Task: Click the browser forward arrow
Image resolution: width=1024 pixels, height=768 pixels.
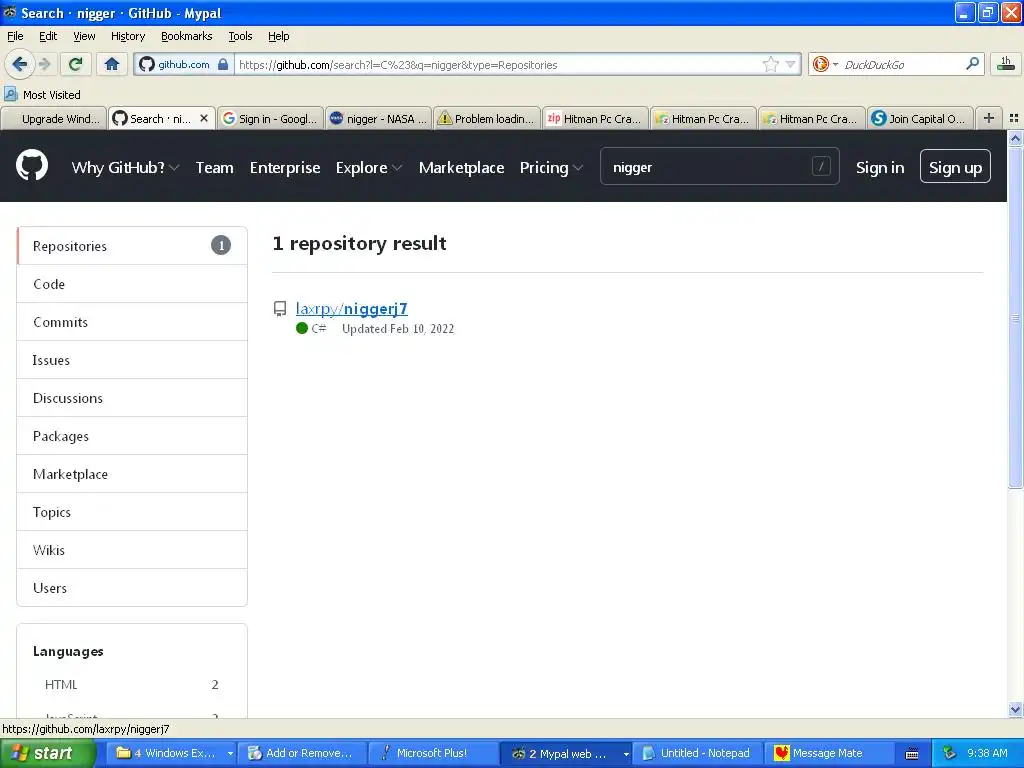Action: point(44,64)
